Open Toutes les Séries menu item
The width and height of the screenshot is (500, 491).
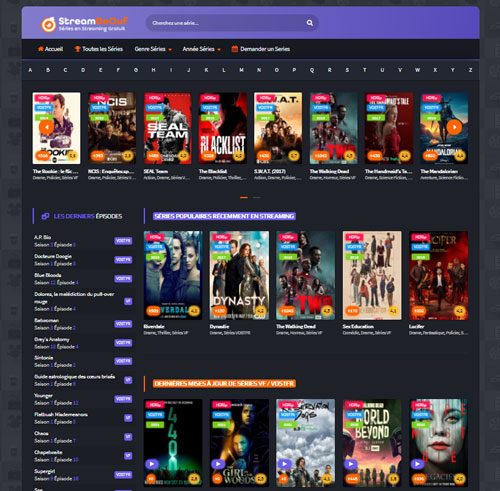[98, 49]
